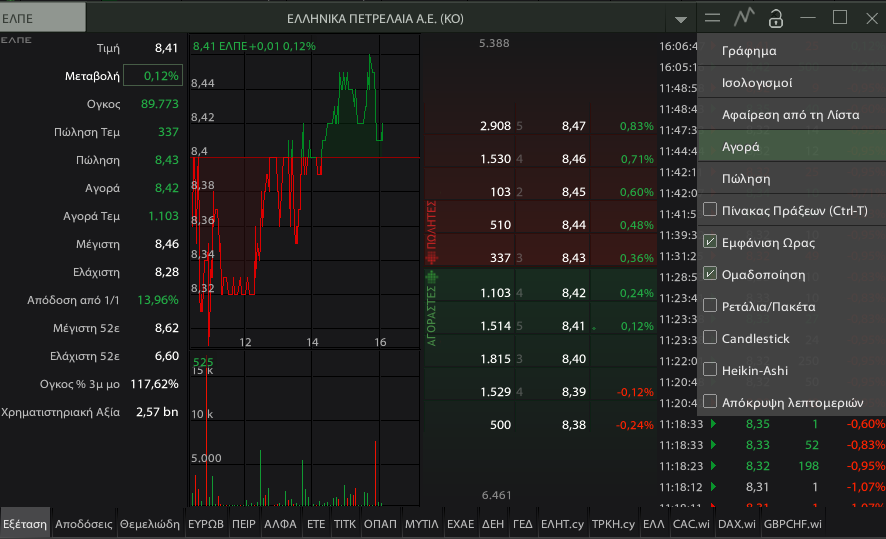Click the bid price 8,40 row
Viewport: 886px width, 539px height.
(541, 359)
